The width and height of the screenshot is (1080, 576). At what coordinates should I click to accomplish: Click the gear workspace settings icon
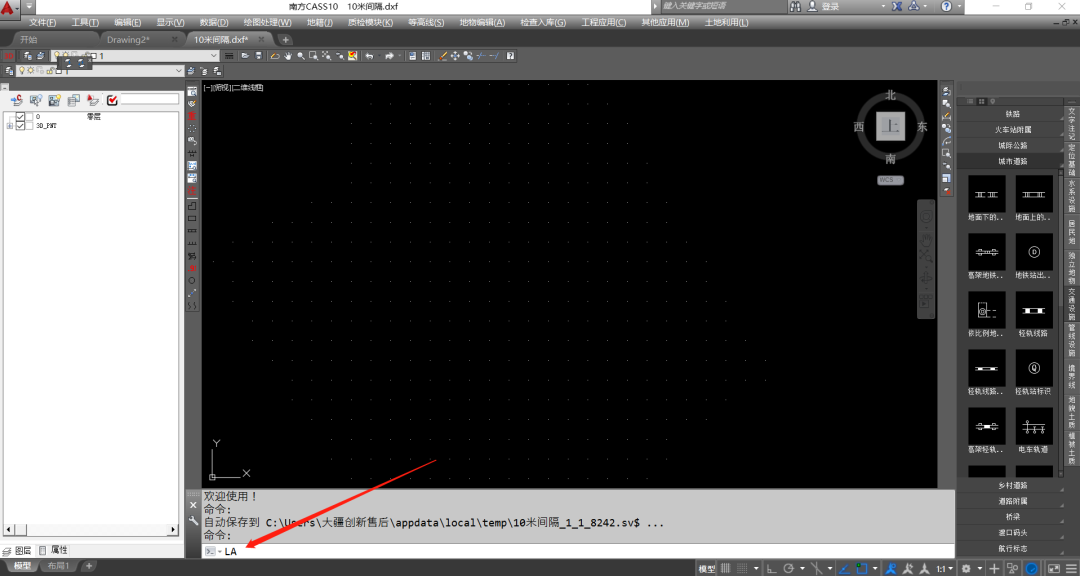tap(966, 568)
